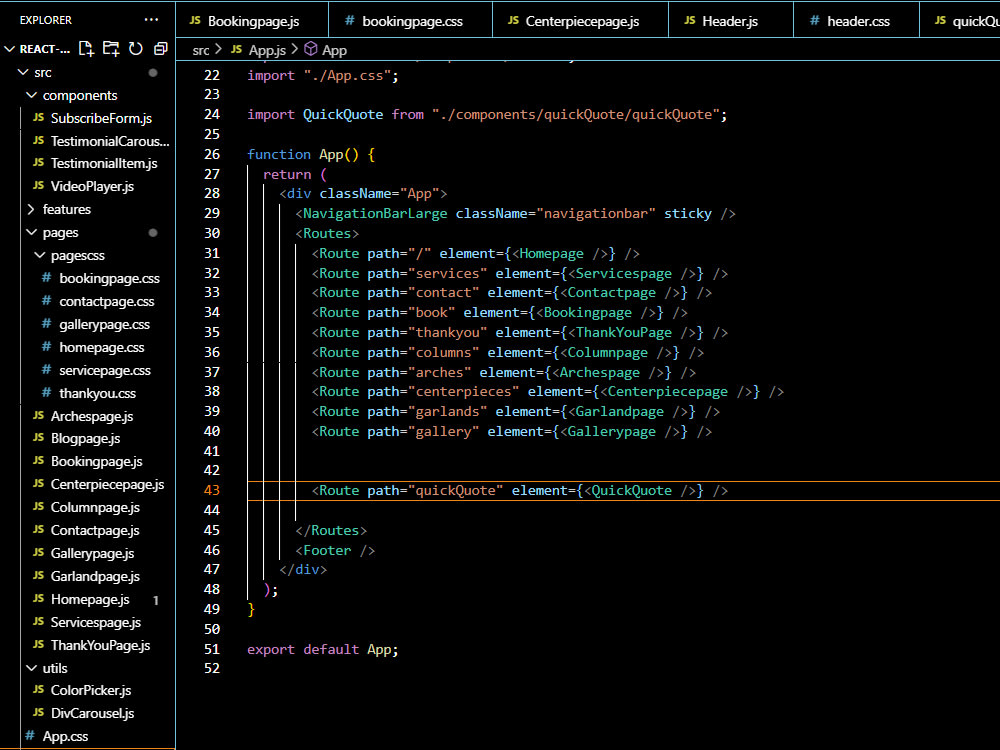Click the New Folder icon in Explorer

(111, 48)
